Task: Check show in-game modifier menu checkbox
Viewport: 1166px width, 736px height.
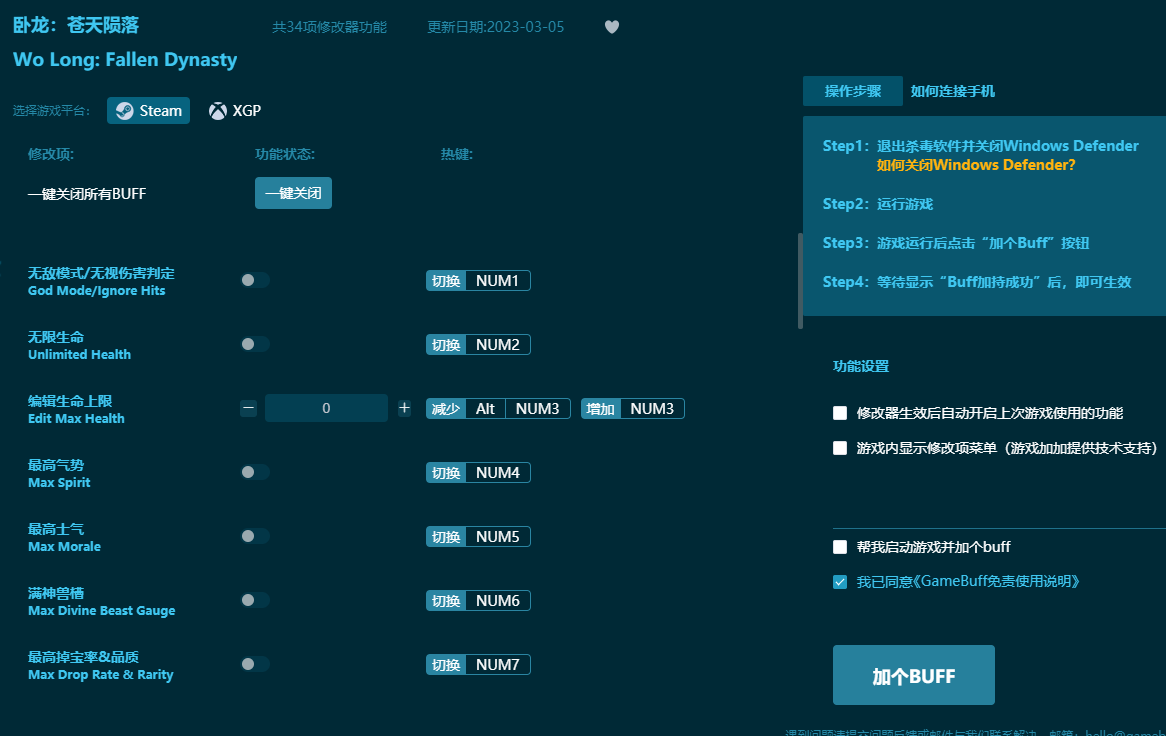Action: click(x=840, y=448)
